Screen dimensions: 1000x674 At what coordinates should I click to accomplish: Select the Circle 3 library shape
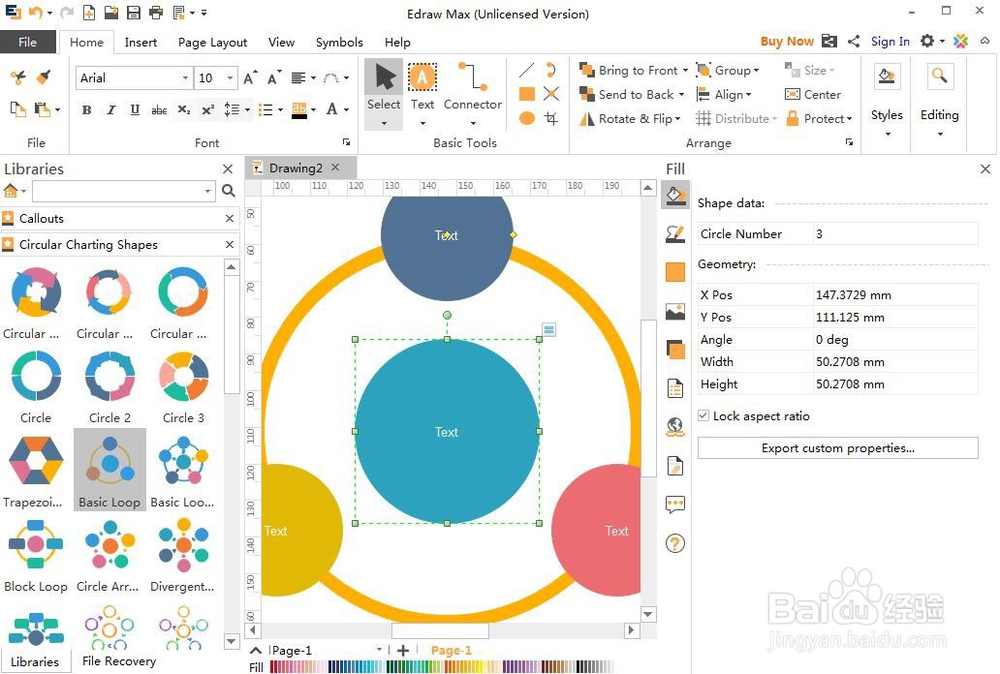(x=184, y=388)
